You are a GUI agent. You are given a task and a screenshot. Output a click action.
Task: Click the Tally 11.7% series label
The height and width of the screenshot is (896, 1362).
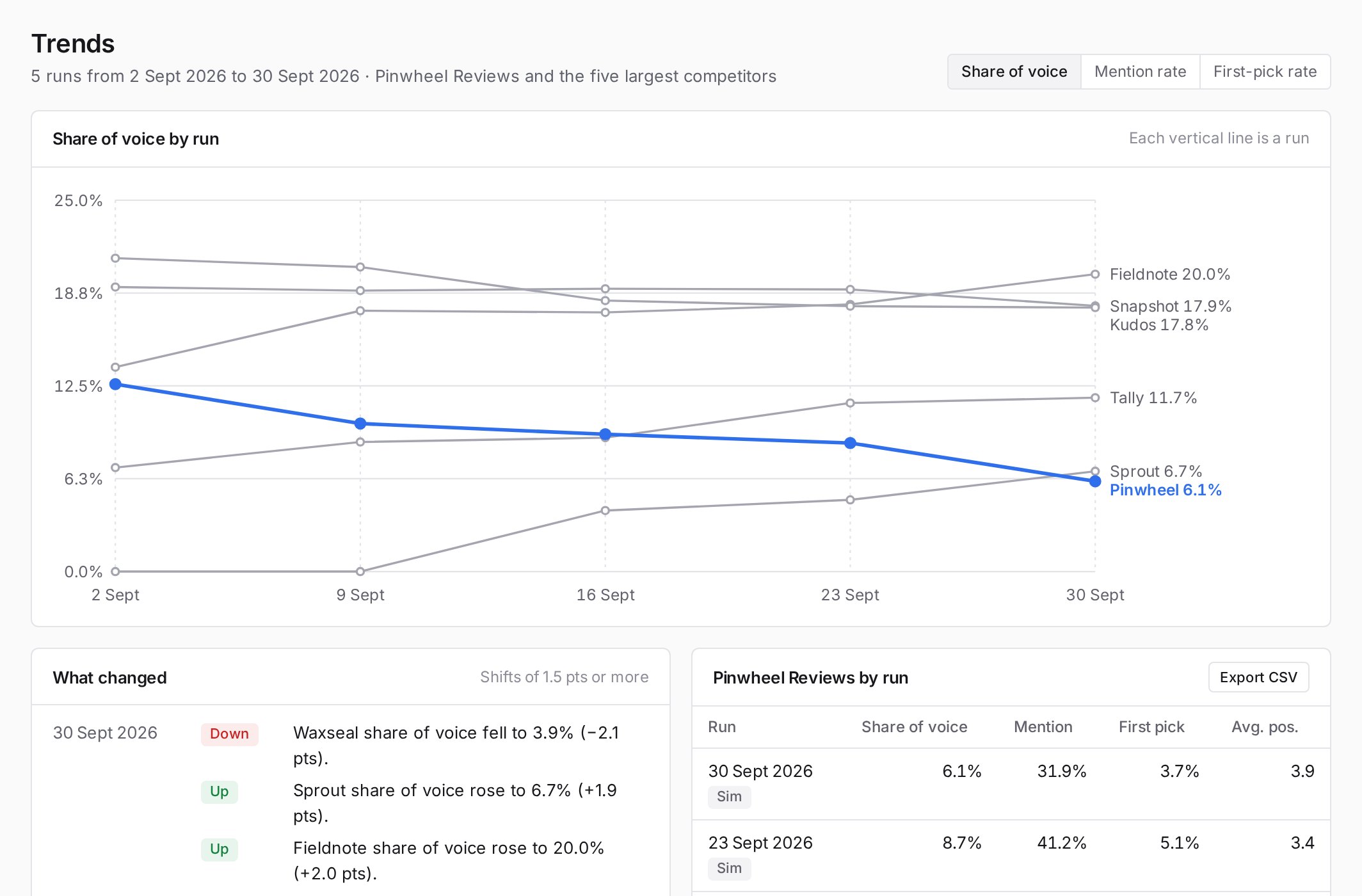click(x=1153, y=398)
